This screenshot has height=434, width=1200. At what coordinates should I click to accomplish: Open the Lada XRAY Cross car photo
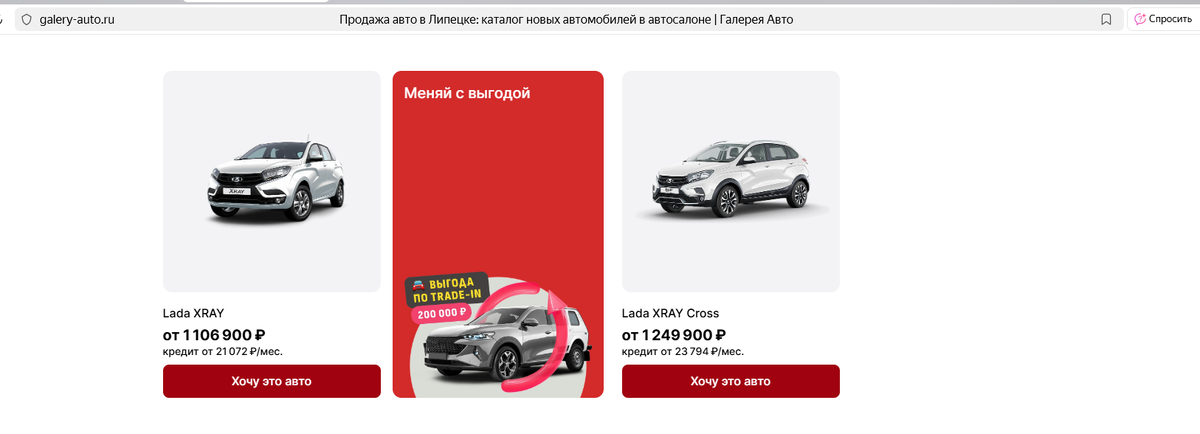click(731, 181)
